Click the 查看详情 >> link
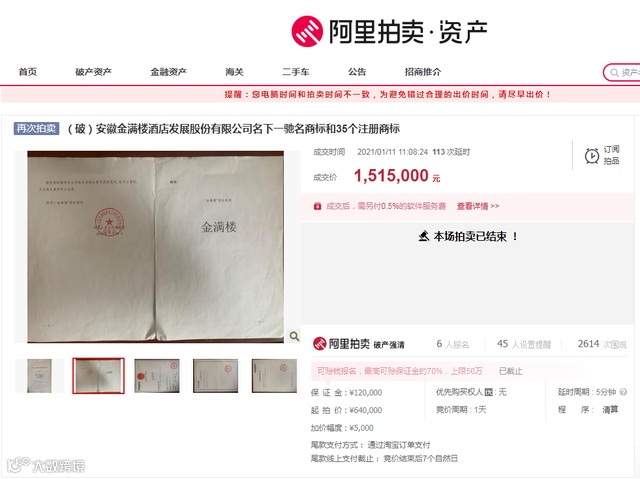The height and width of the screenshot is (479, 640). pyautogui.click(x=478, y=206)
